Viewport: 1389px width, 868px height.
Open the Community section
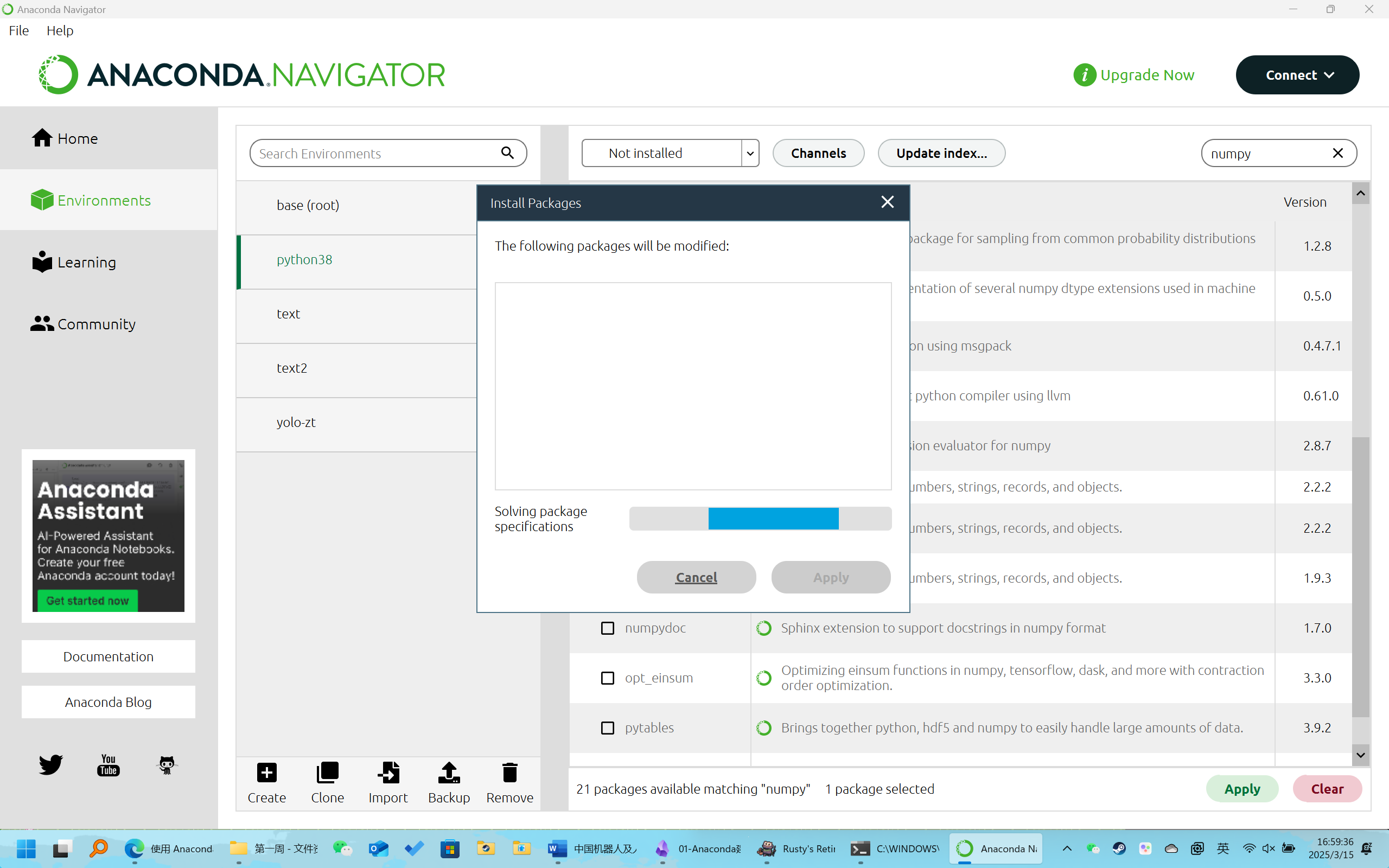(x=83, y=324)
